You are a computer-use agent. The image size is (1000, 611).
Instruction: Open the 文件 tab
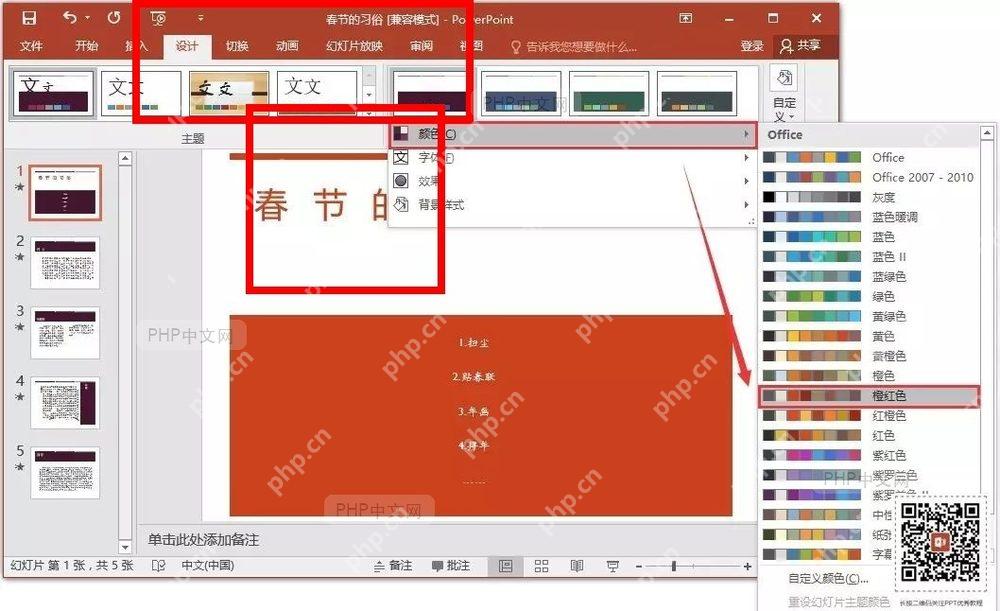pyautogui.click(x=31, y=46)
